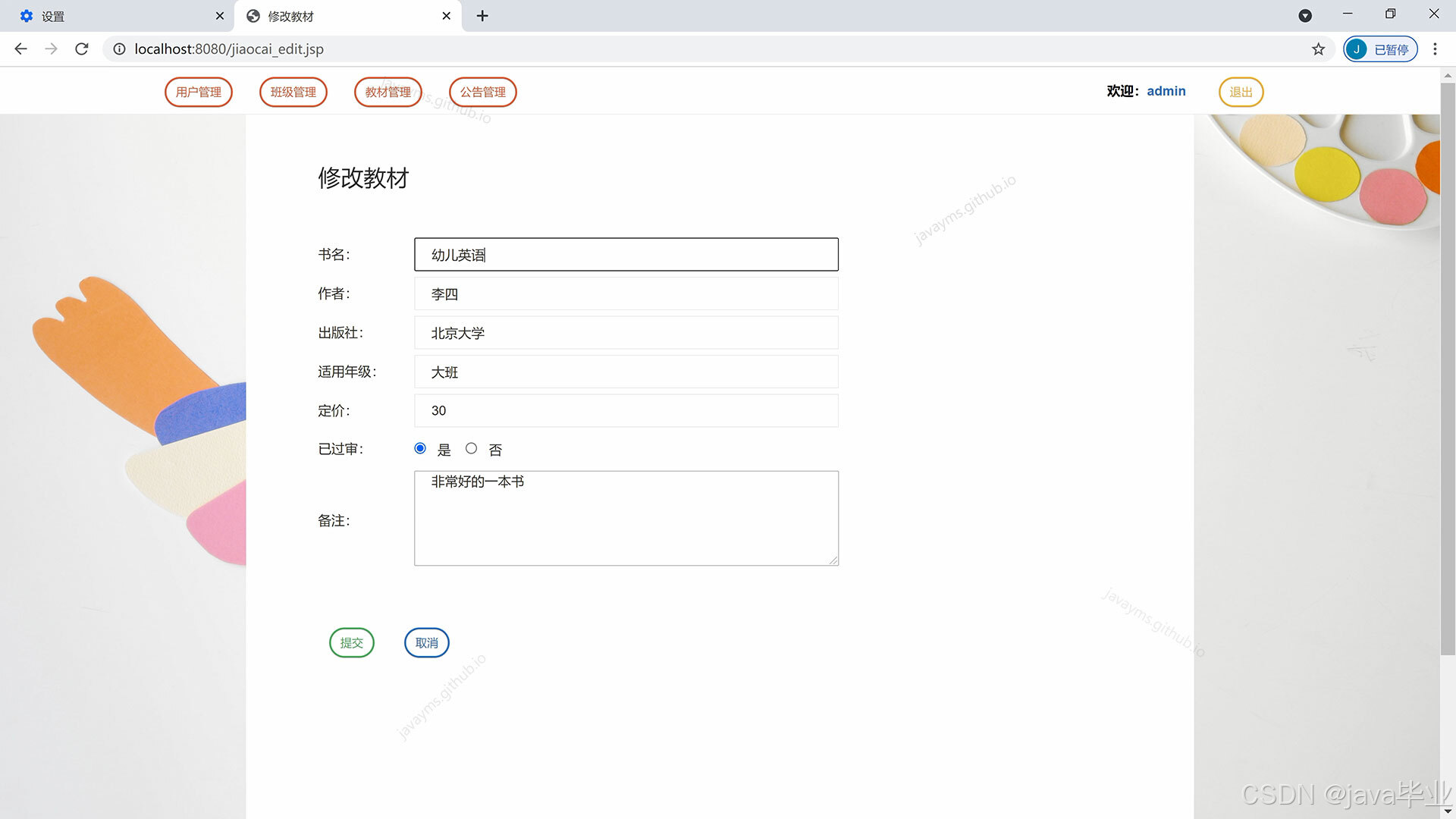Go back to previous page
This screenshot has height=819, width=1456.
pos(20,49)
